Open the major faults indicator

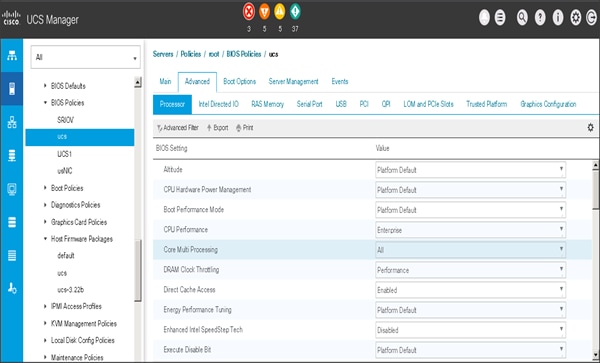(264, 12)
